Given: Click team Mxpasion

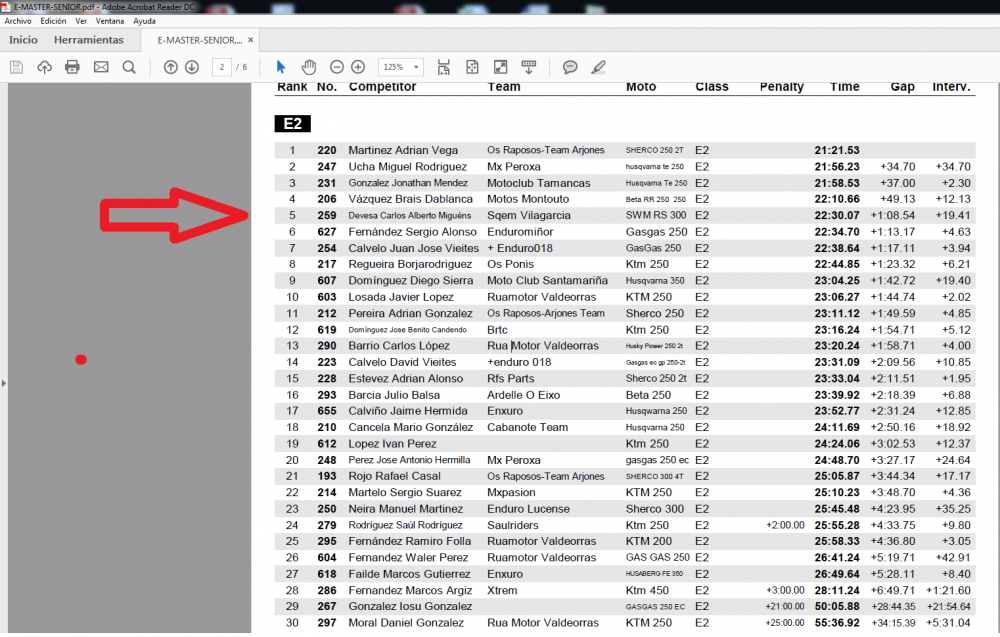Looking at the screenshot, I should click(511, 493).
